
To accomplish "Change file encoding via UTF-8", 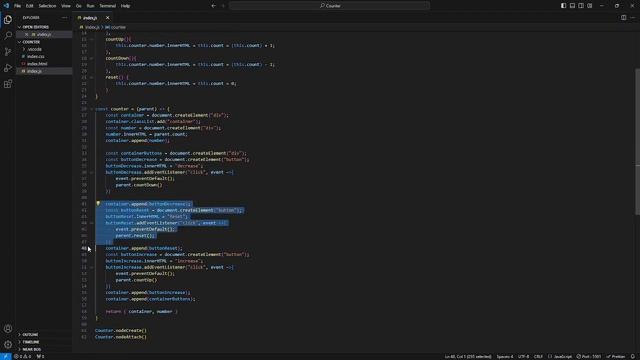I will 523,356.
